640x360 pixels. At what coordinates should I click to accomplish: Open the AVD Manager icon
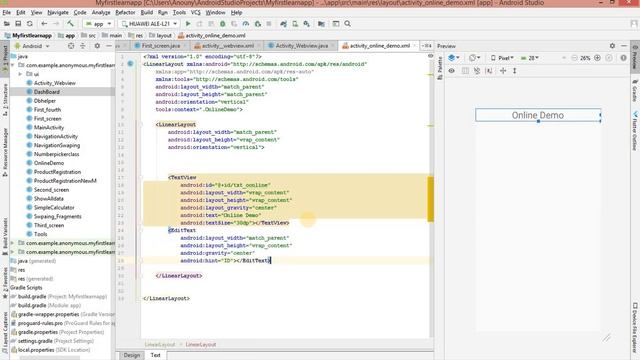[x=295, y=24]
